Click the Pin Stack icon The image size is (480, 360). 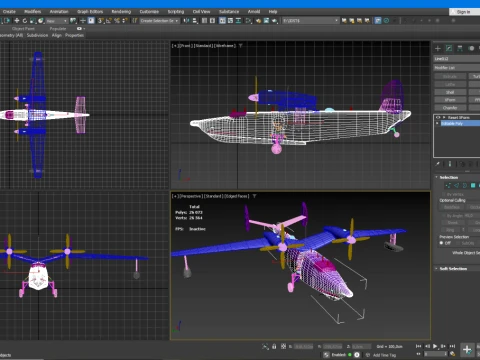tap(438, 164)
